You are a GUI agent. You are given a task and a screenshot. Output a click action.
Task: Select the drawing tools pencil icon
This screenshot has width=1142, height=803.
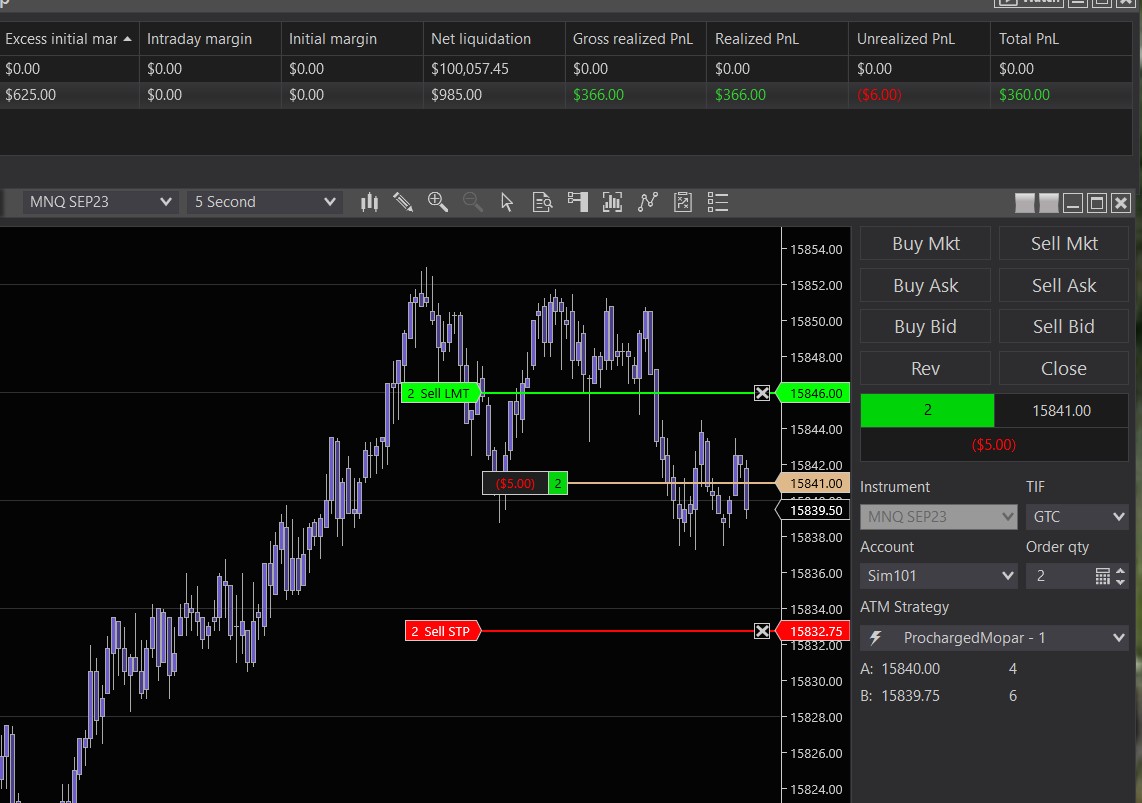403,202
